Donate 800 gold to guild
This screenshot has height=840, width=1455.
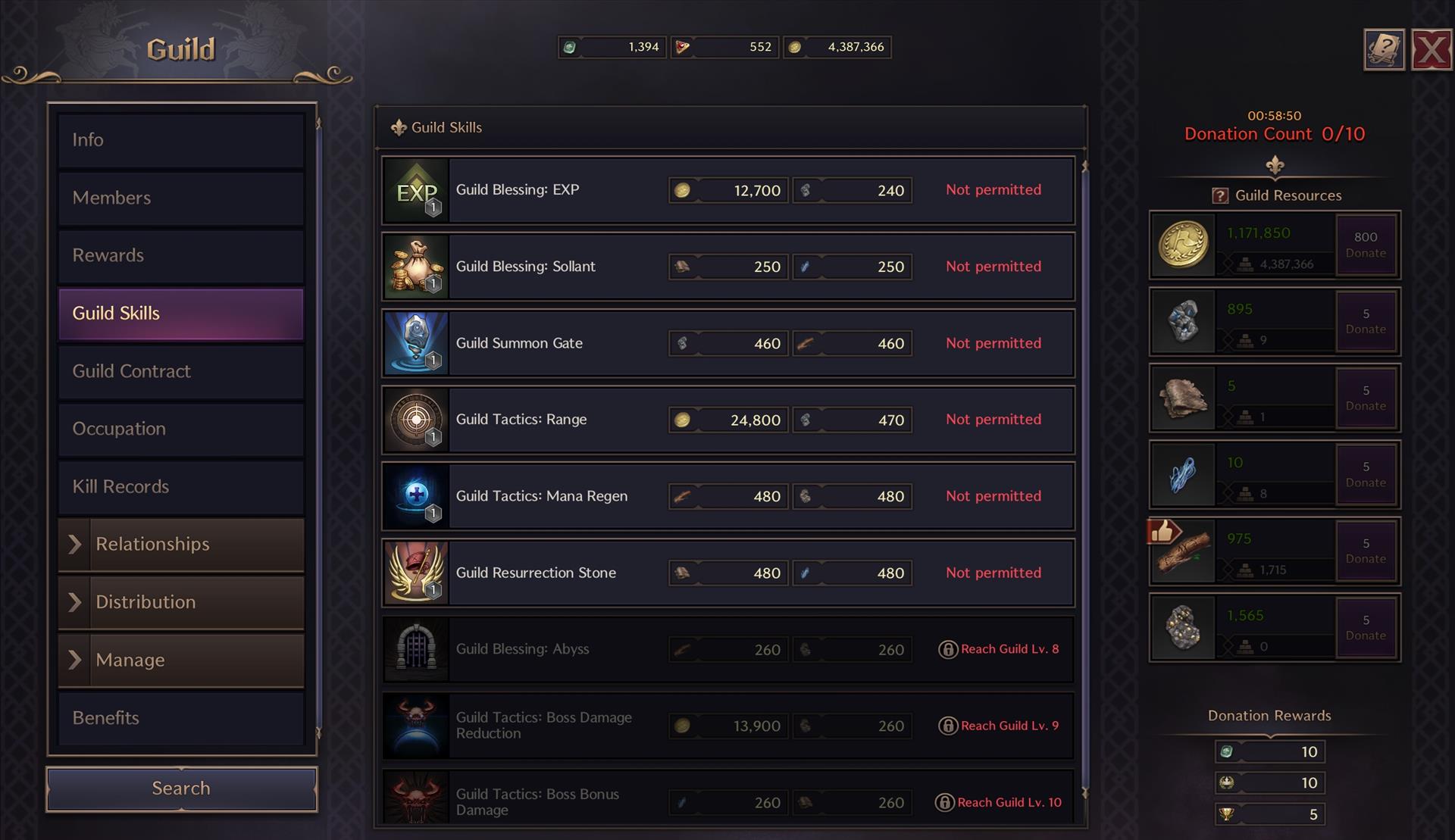pos(1365,245)
